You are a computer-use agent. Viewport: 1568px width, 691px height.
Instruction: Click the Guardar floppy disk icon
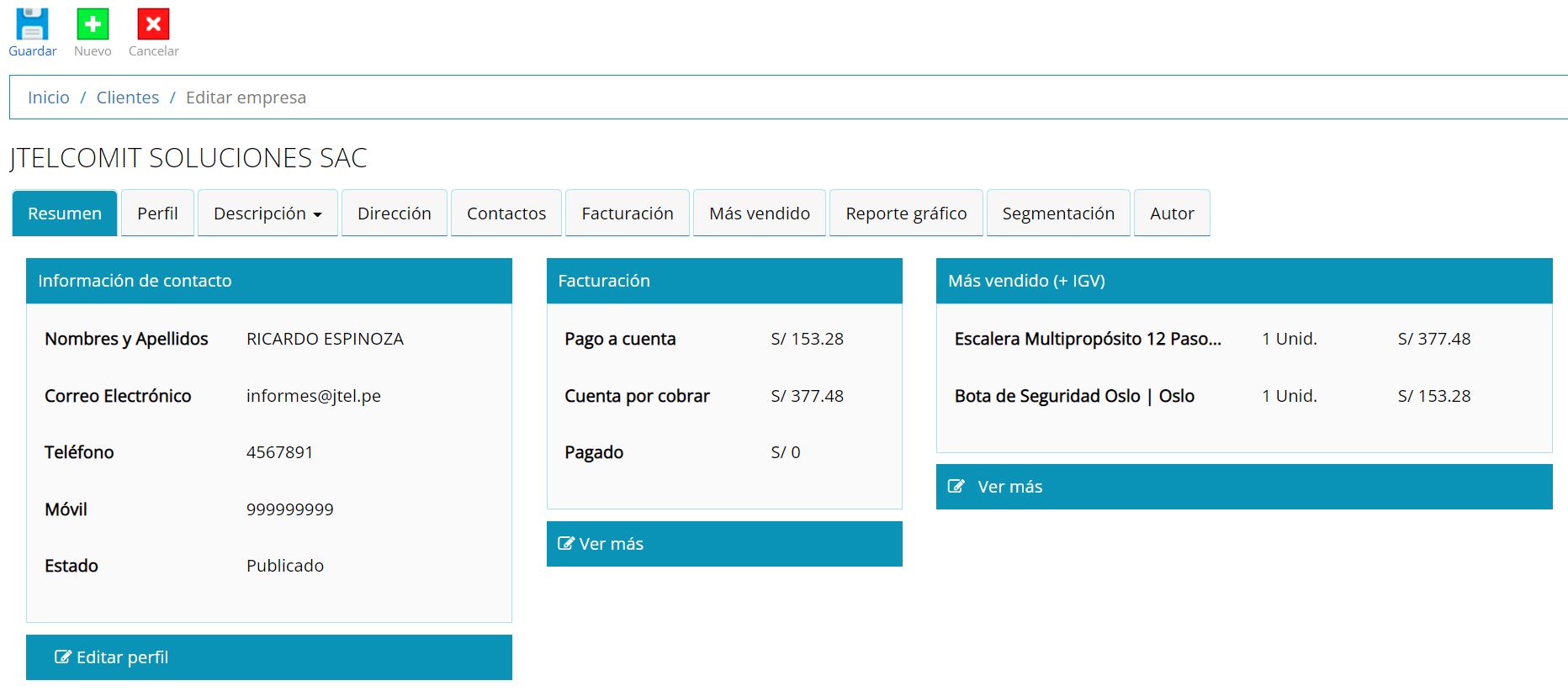[x=32, y=24]
